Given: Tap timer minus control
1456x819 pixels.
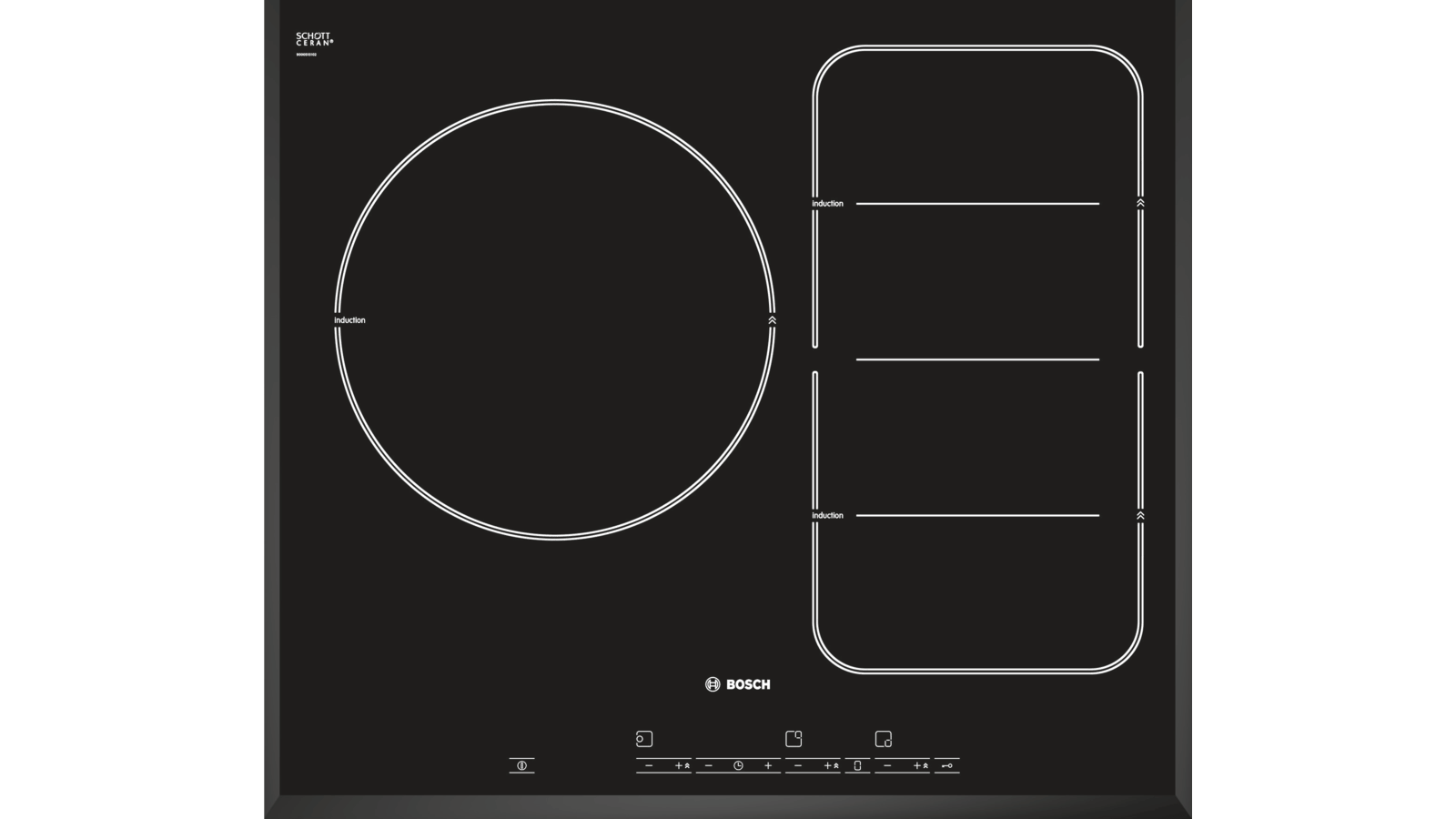Looking at the screenshot, I should (709, 766).
